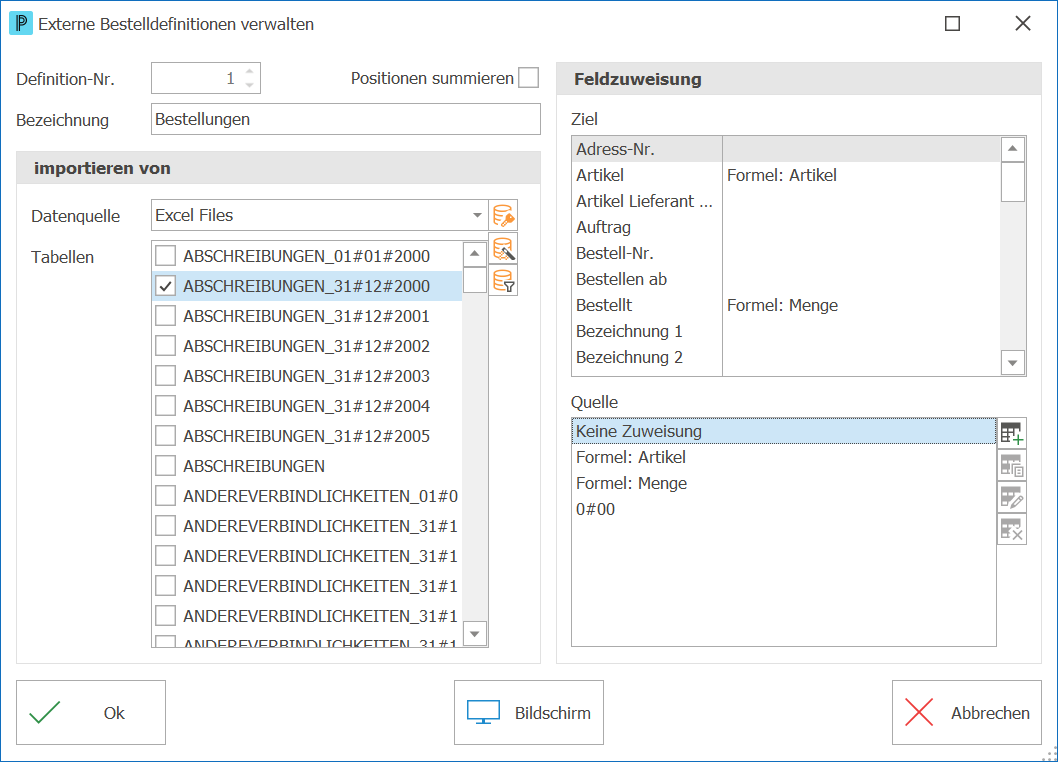This screenshot has height=762, width=1058.
Task: Uncheck the ABSCHREIBUNGEN_31#12#2000 table
Action: tap(165, 286)
